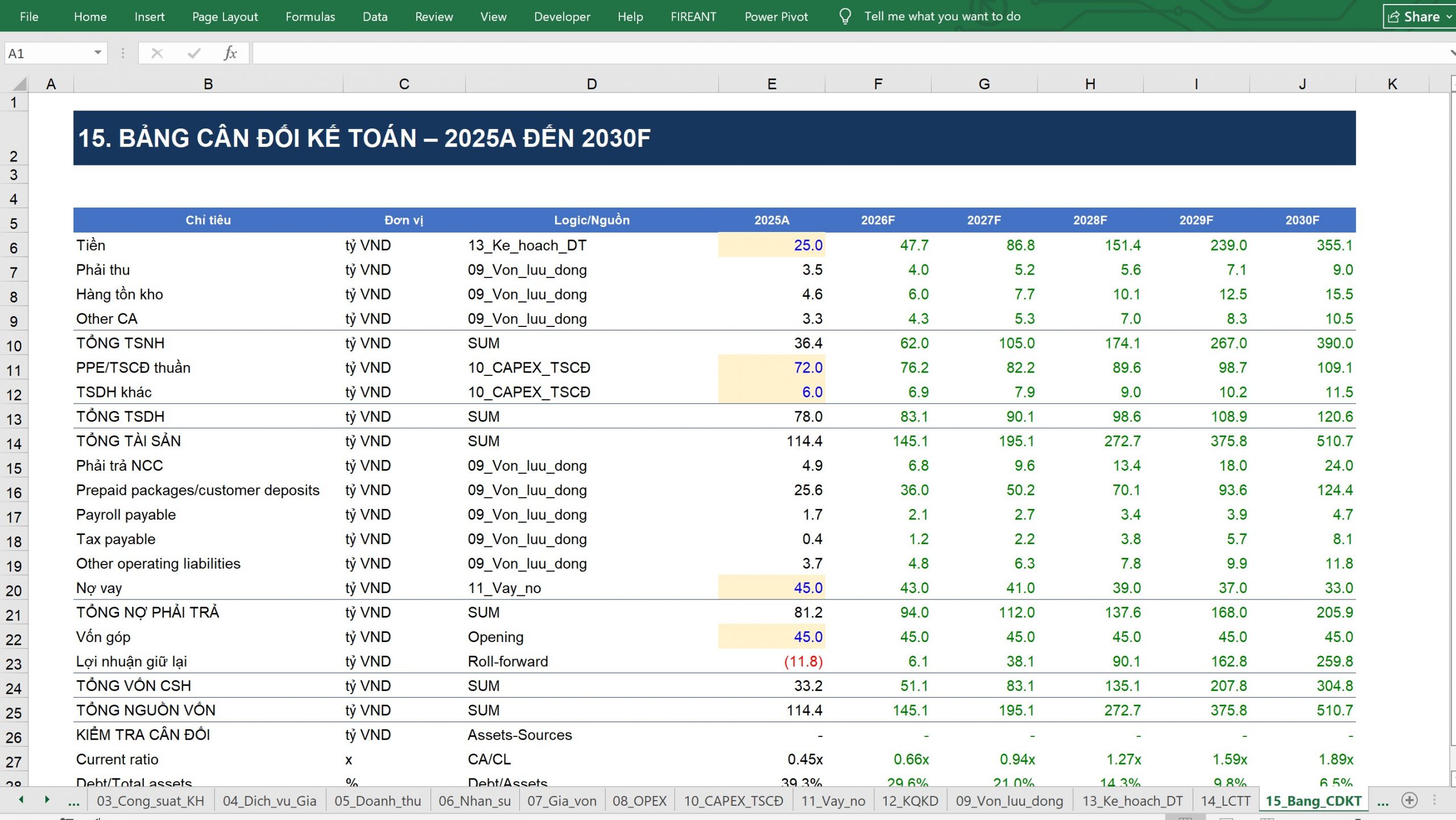Screen dimensions: 1456x820
Task: Select the 05_Doanh_thu sheet tab
Action: (378, 801)
